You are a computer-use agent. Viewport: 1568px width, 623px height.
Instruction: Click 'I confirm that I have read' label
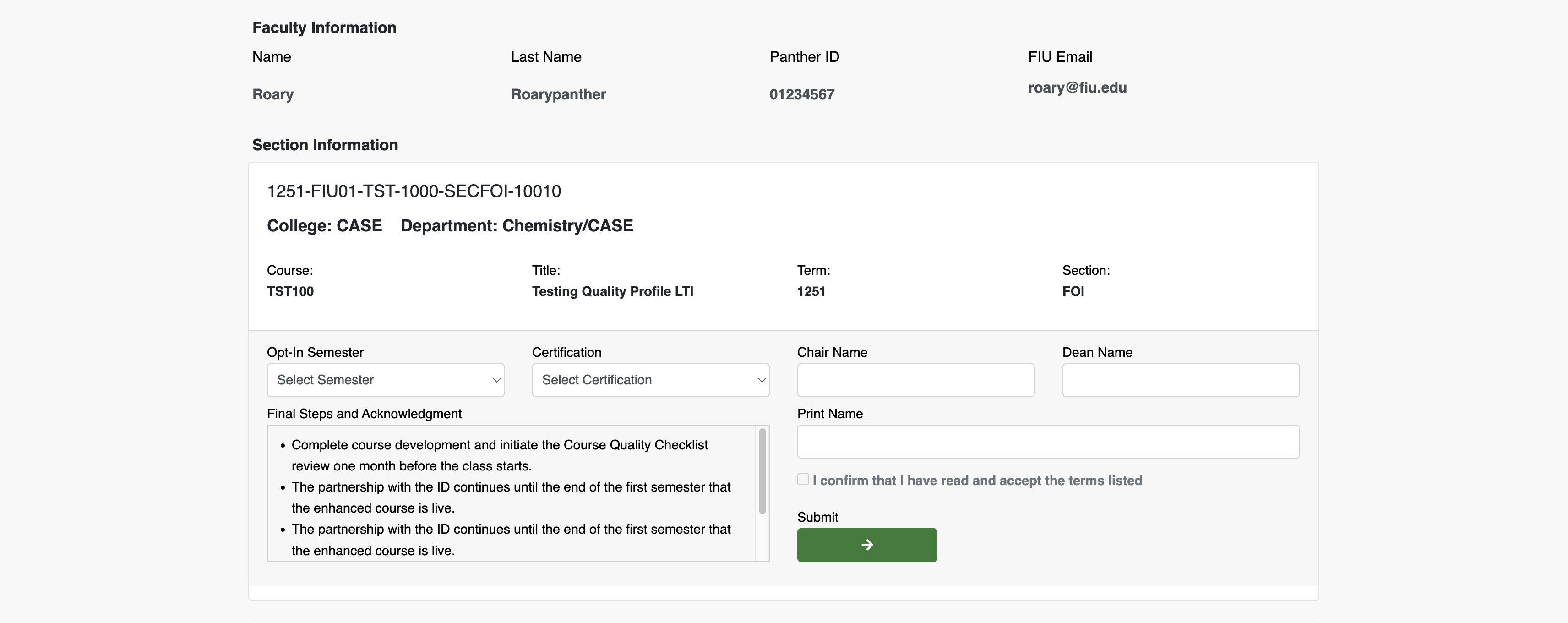click(977, 481)
